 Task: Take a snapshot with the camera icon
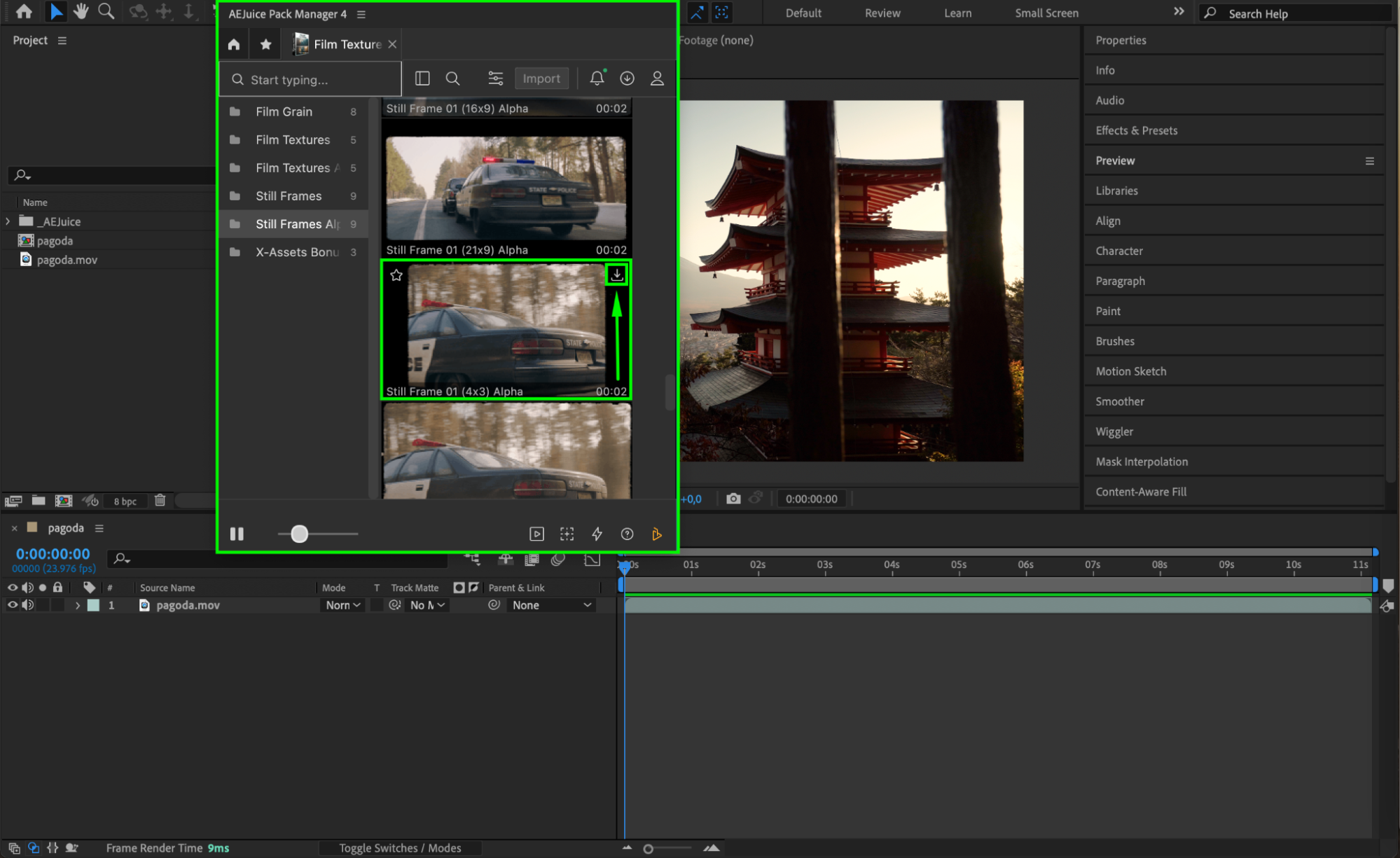[x=733, y=499]
